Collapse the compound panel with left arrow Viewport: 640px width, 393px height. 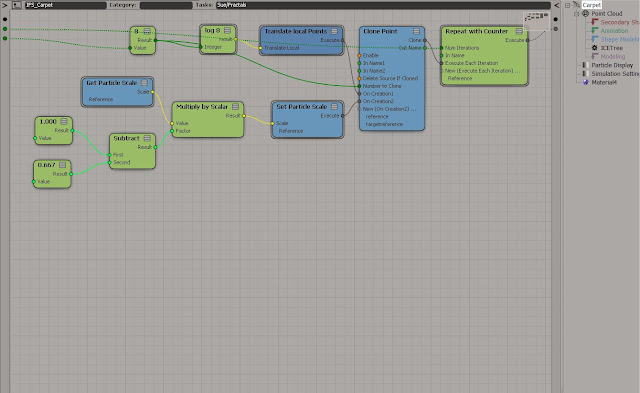(556, 5)
